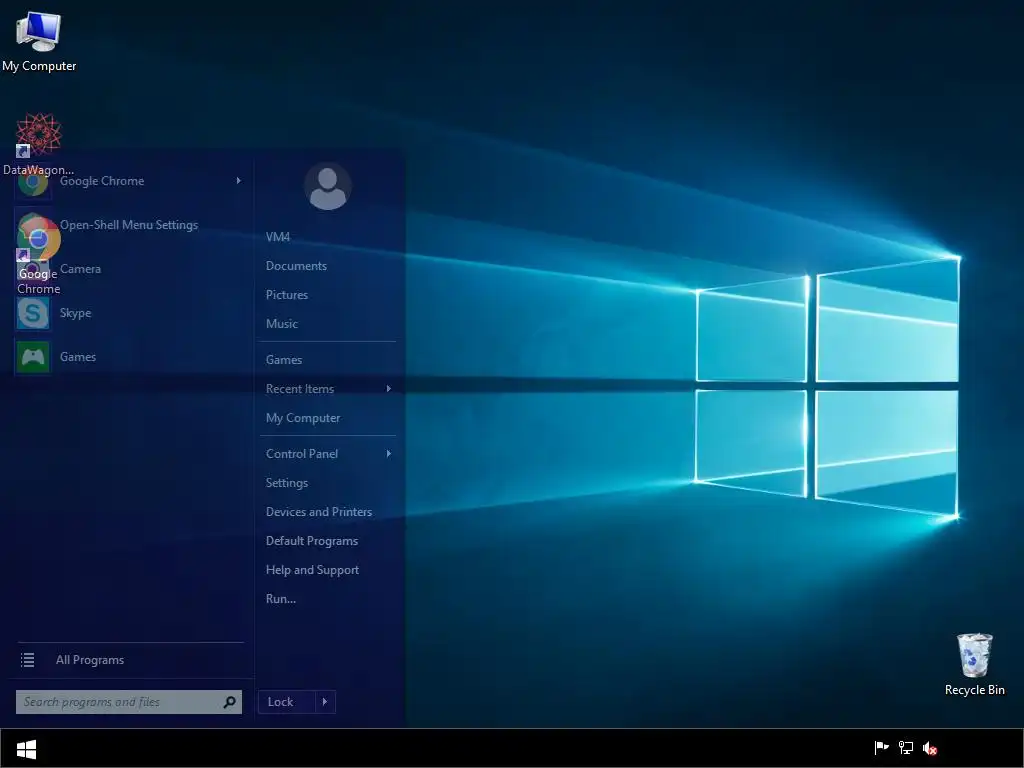Launch Camera from Start menu

(130, 268)
